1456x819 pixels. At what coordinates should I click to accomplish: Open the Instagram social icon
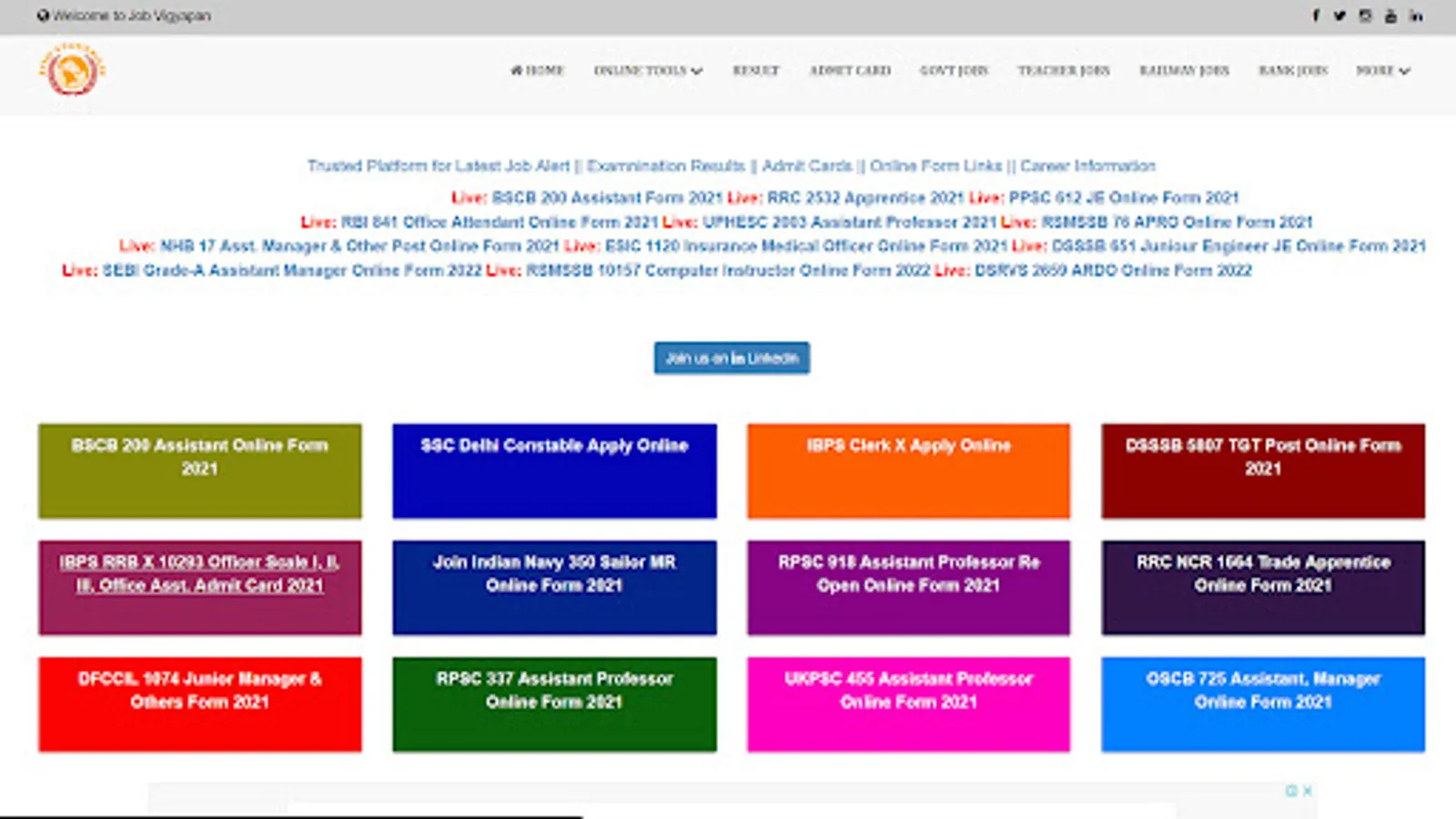[x=1365, y=15]
